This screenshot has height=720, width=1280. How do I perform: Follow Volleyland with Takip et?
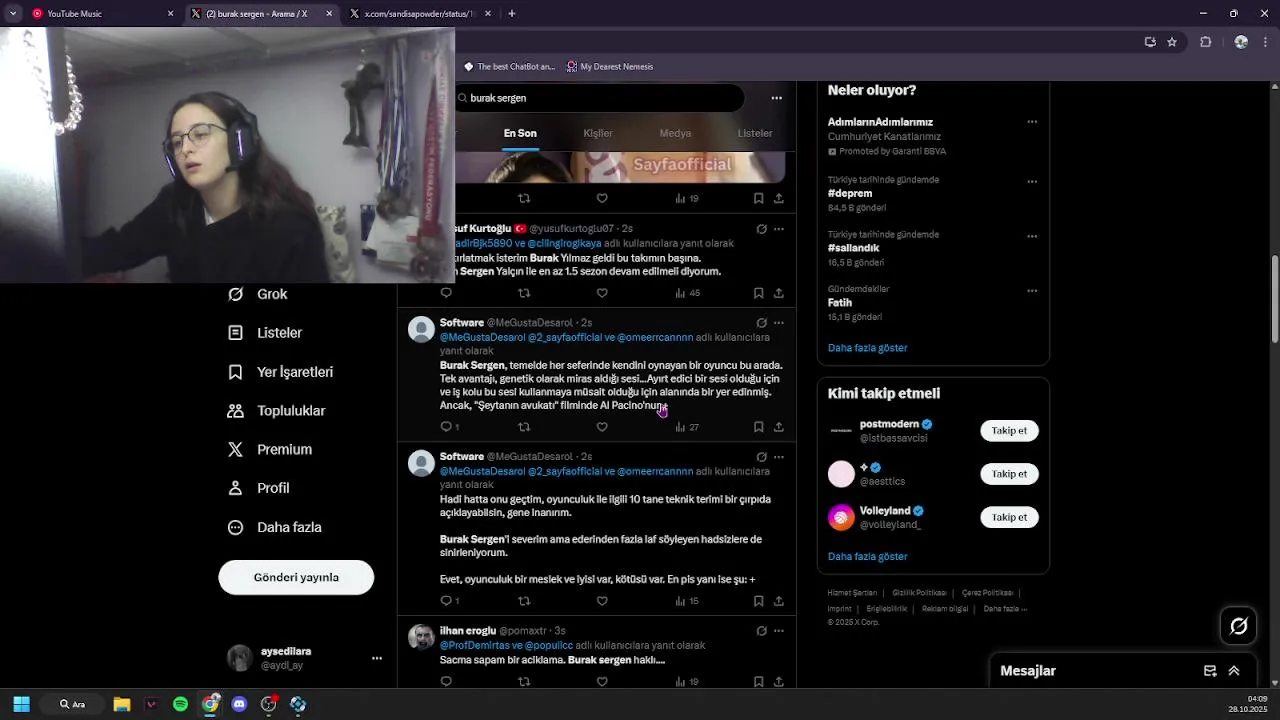point(1009,517)
